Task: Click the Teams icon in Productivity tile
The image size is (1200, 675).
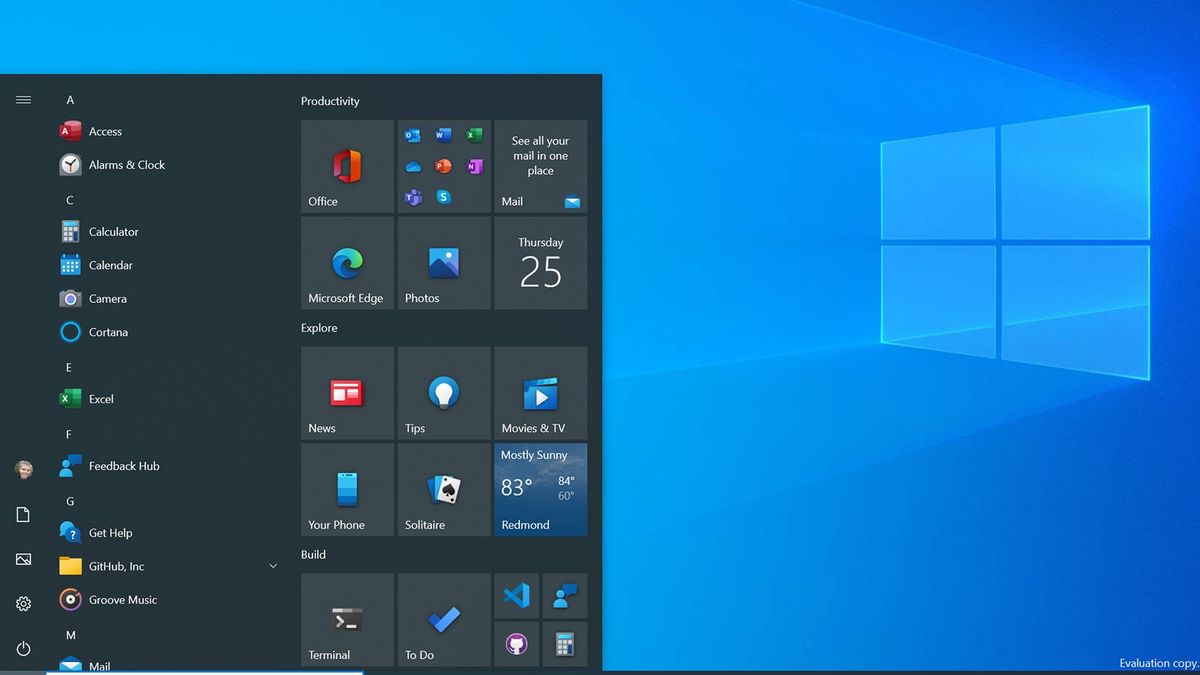Action: pos(413,197)
